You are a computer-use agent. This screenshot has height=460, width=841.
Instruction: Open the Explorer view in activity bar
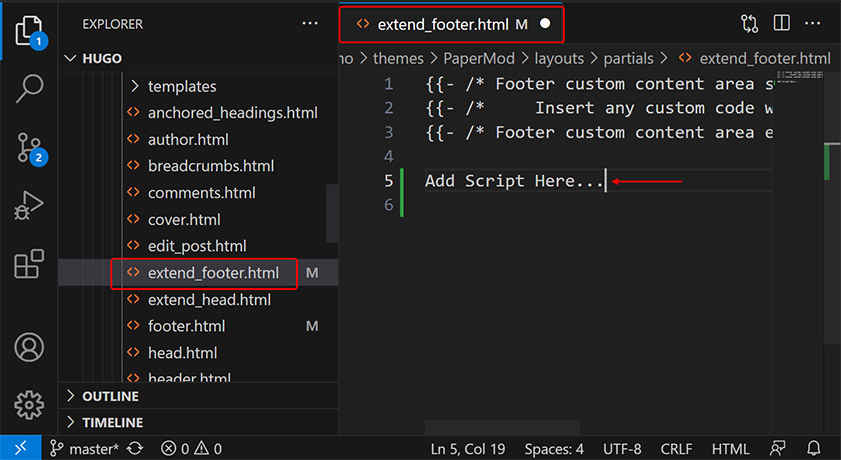coord(29,30)
